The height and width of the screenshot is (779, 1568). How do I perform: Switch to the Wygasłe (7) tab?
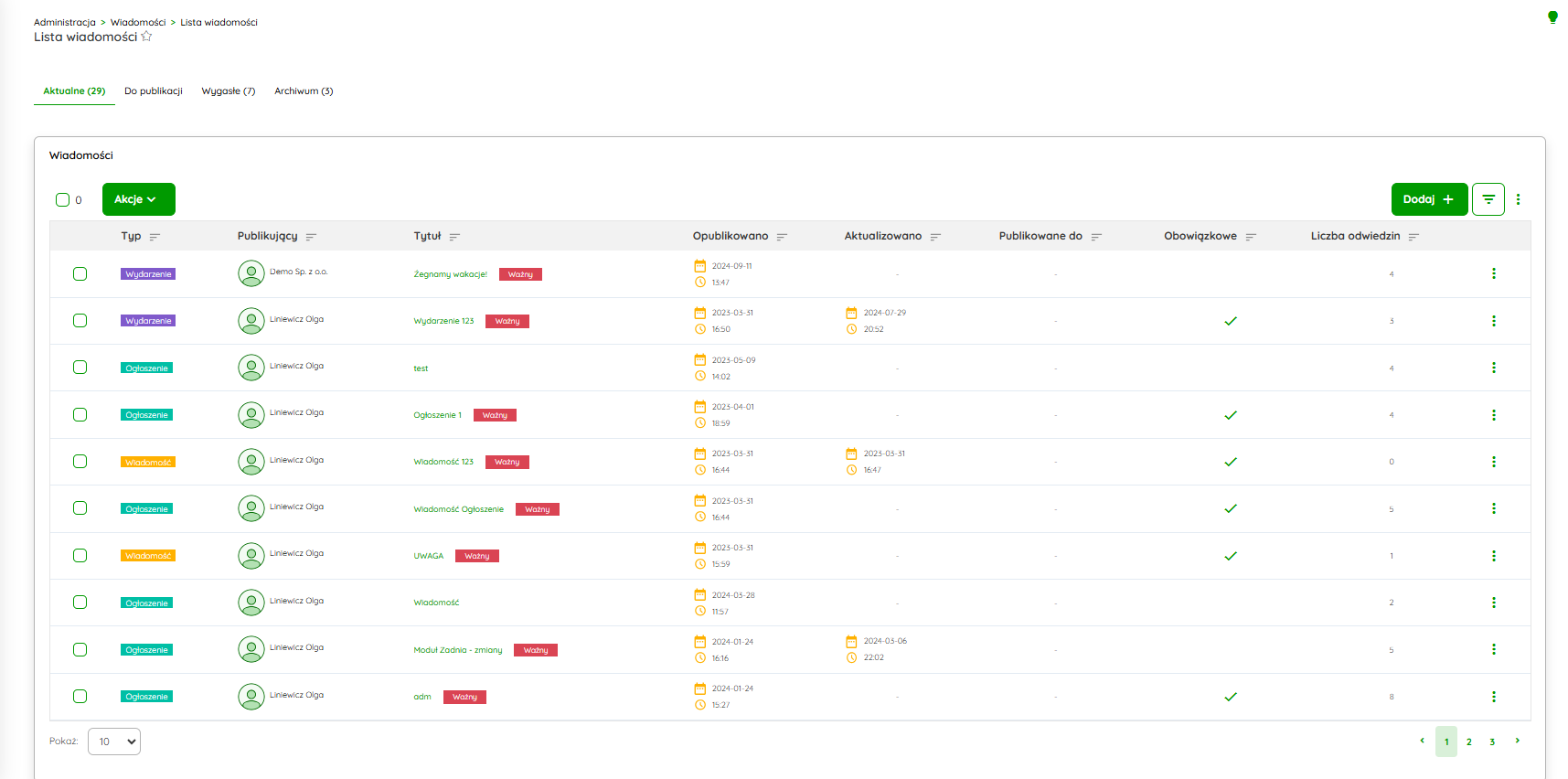click(x=228, y=91)
